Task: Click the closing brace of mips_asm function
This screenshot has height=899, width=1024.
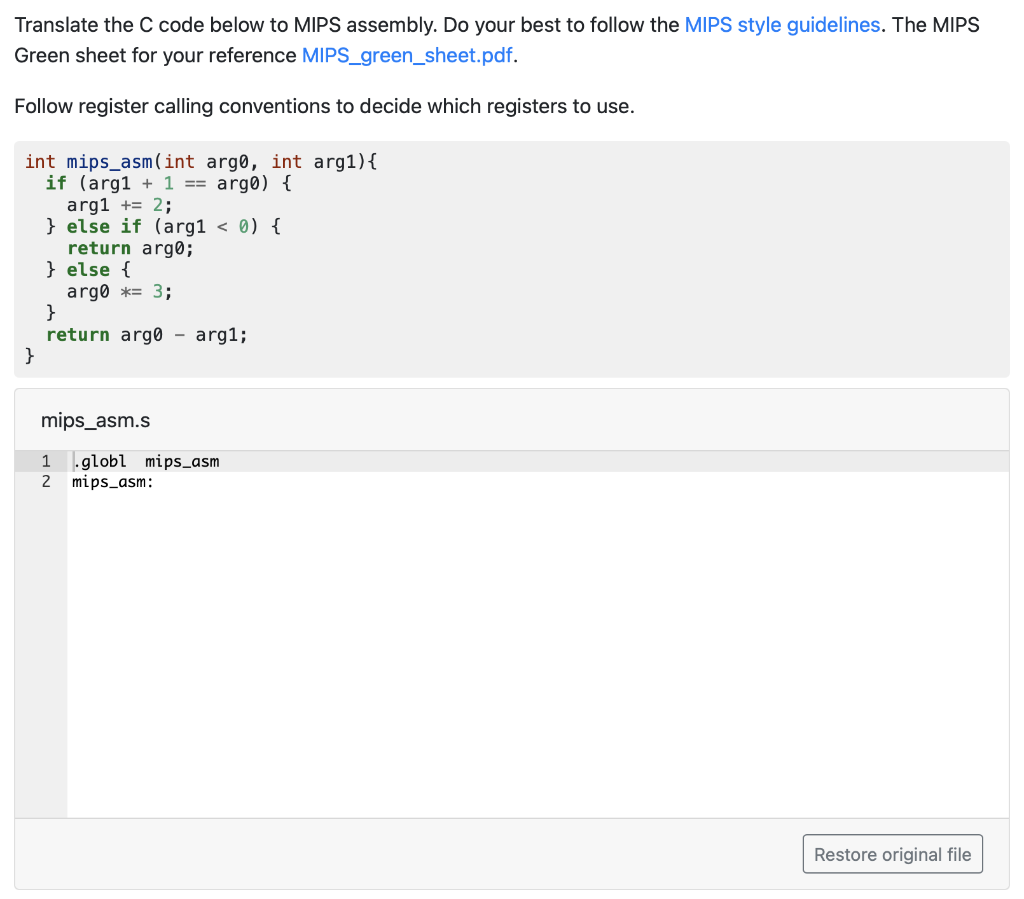Action: pyautogui.click(x=30, y=355)
